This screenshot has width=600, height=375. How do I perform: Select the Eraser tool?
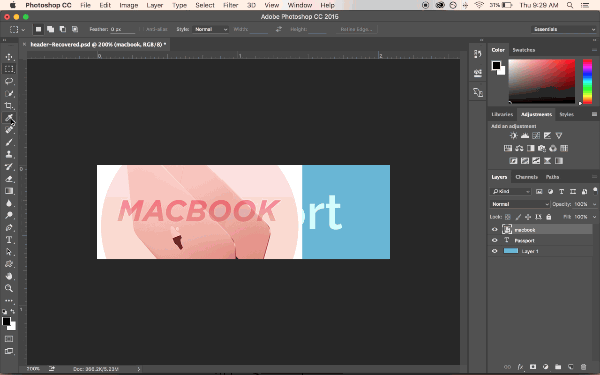pos(9,179)
